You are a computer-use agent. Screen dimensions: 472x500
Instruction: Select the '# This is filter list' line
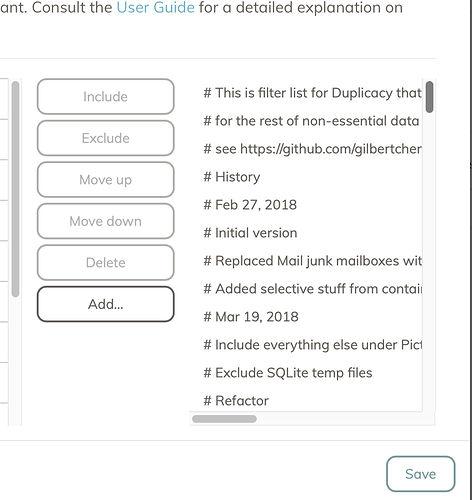click(x=313, y=93)
